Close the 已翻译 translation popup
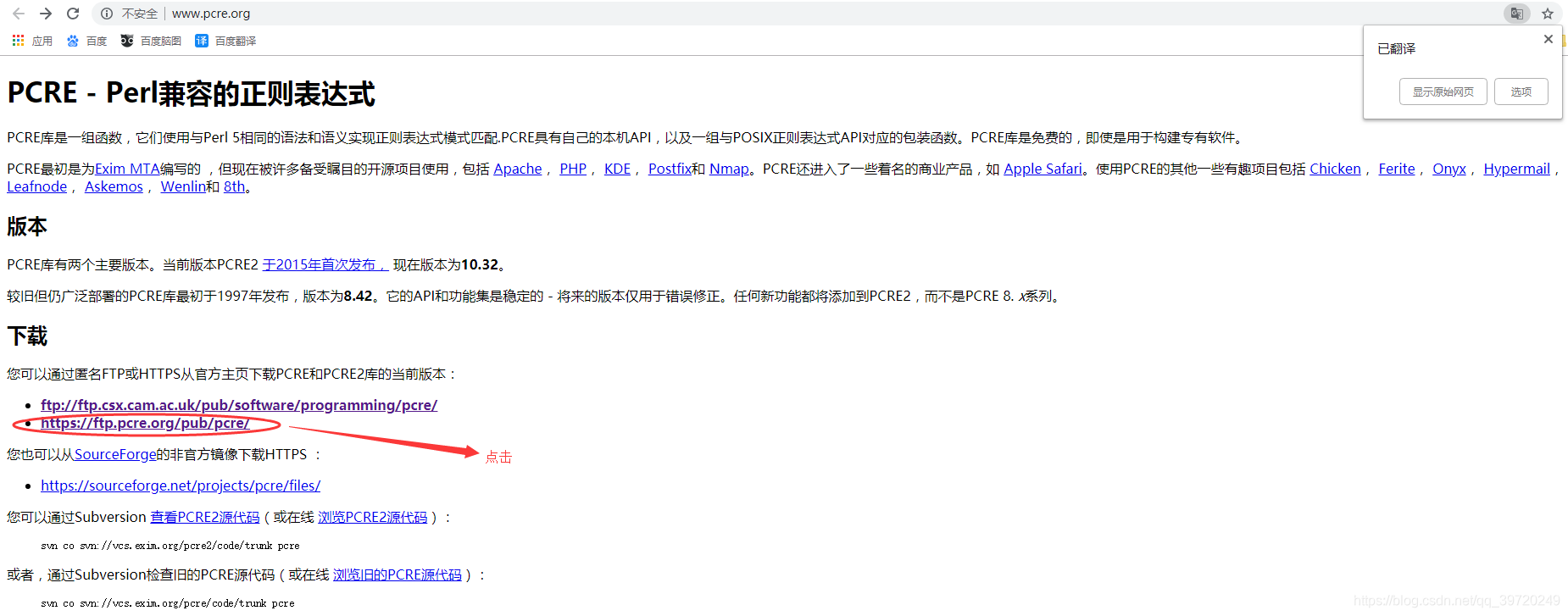The image size is (1568, 616). (1549, 39)
